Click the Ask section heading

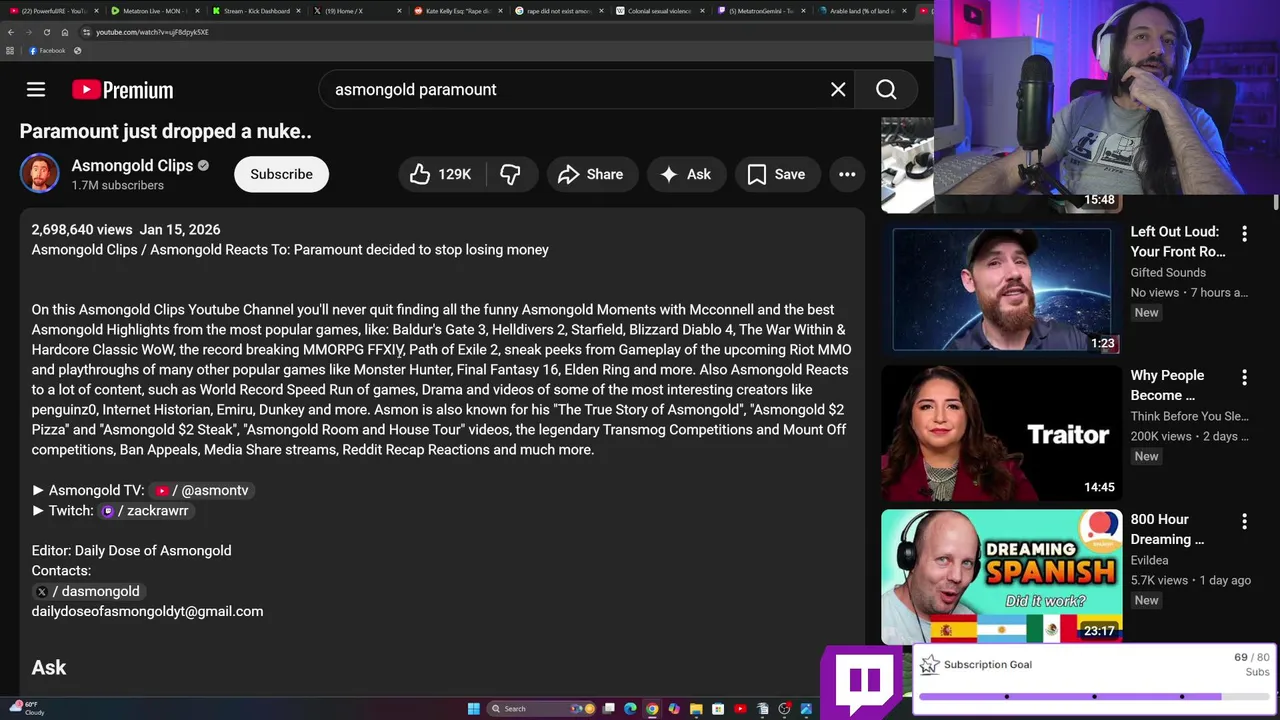tap(49, 667)
